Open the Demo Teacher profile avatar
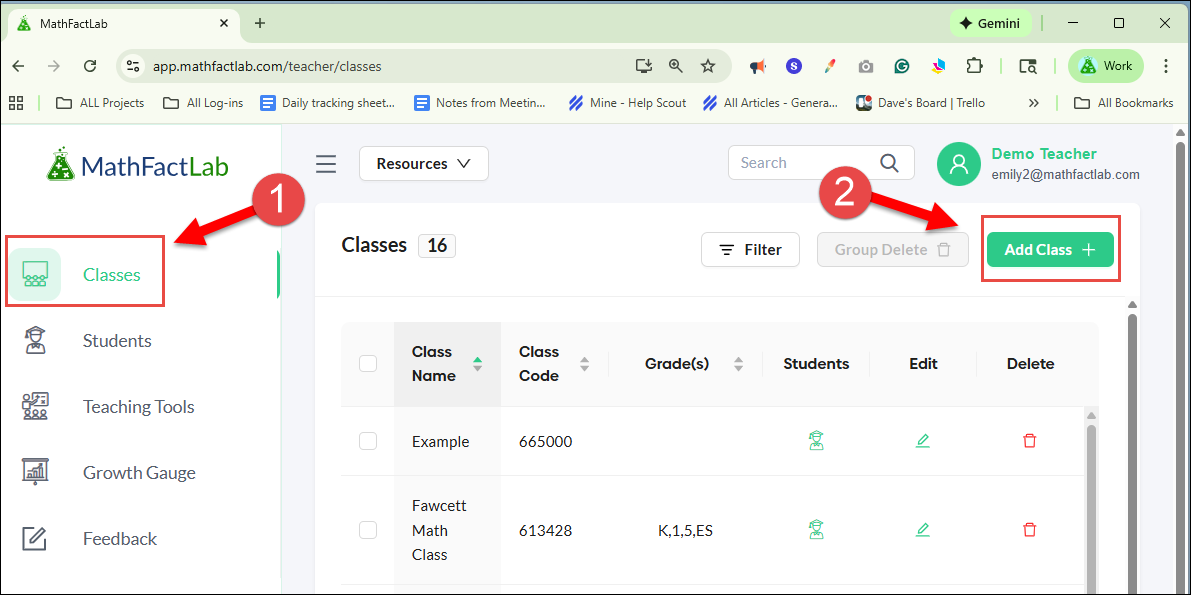The width and height of the screenshot is (1191, 595). [959, 163]
